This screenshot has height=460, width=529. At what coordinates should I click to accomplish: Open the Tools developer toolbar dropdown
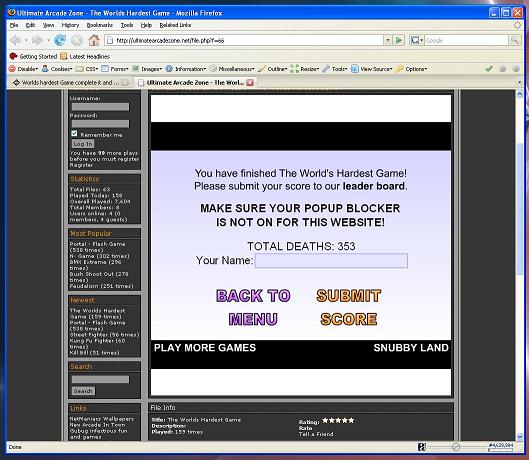click(x=335, y=69)
